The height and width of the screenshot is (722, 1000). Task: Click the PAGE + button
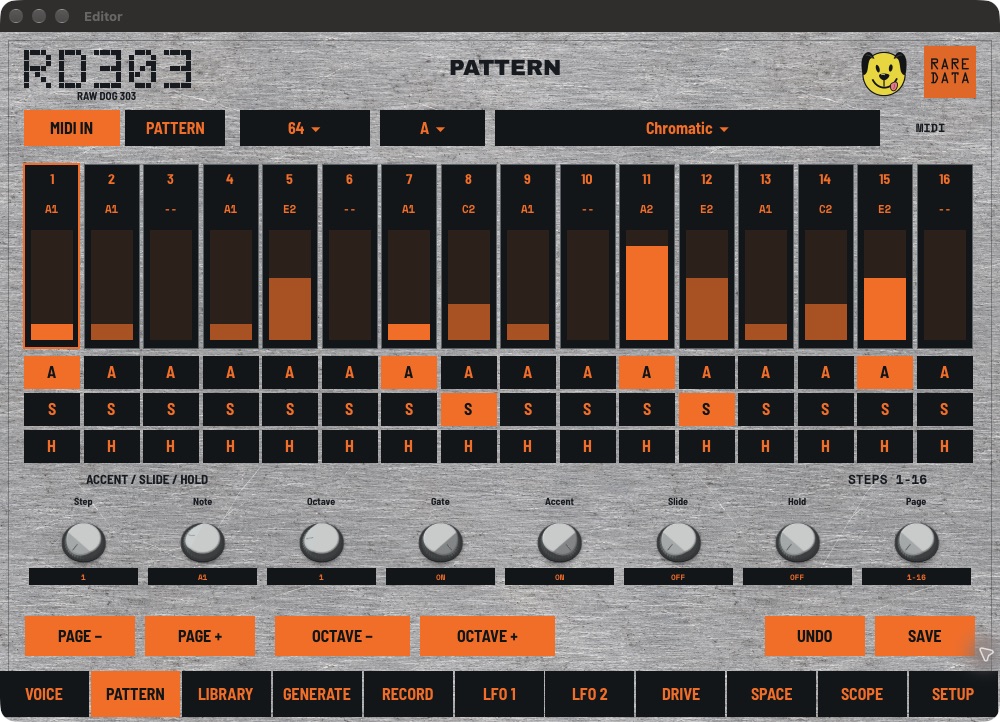coord(200,636)
